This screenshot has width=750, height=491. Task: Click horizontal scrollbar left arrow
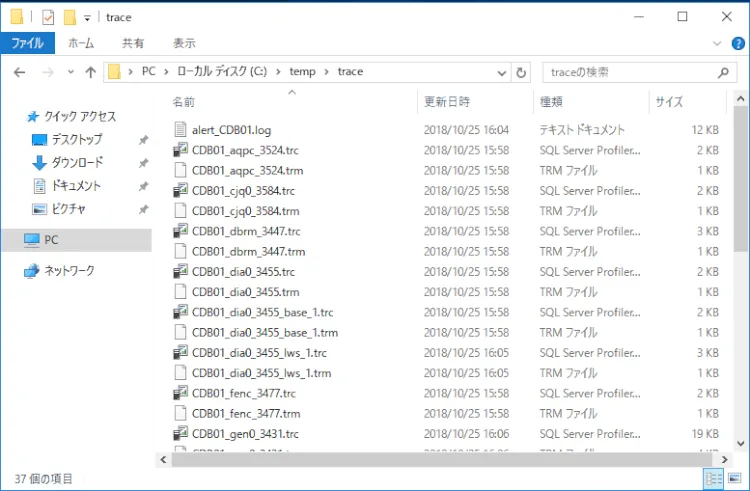(x=164, y=459)
